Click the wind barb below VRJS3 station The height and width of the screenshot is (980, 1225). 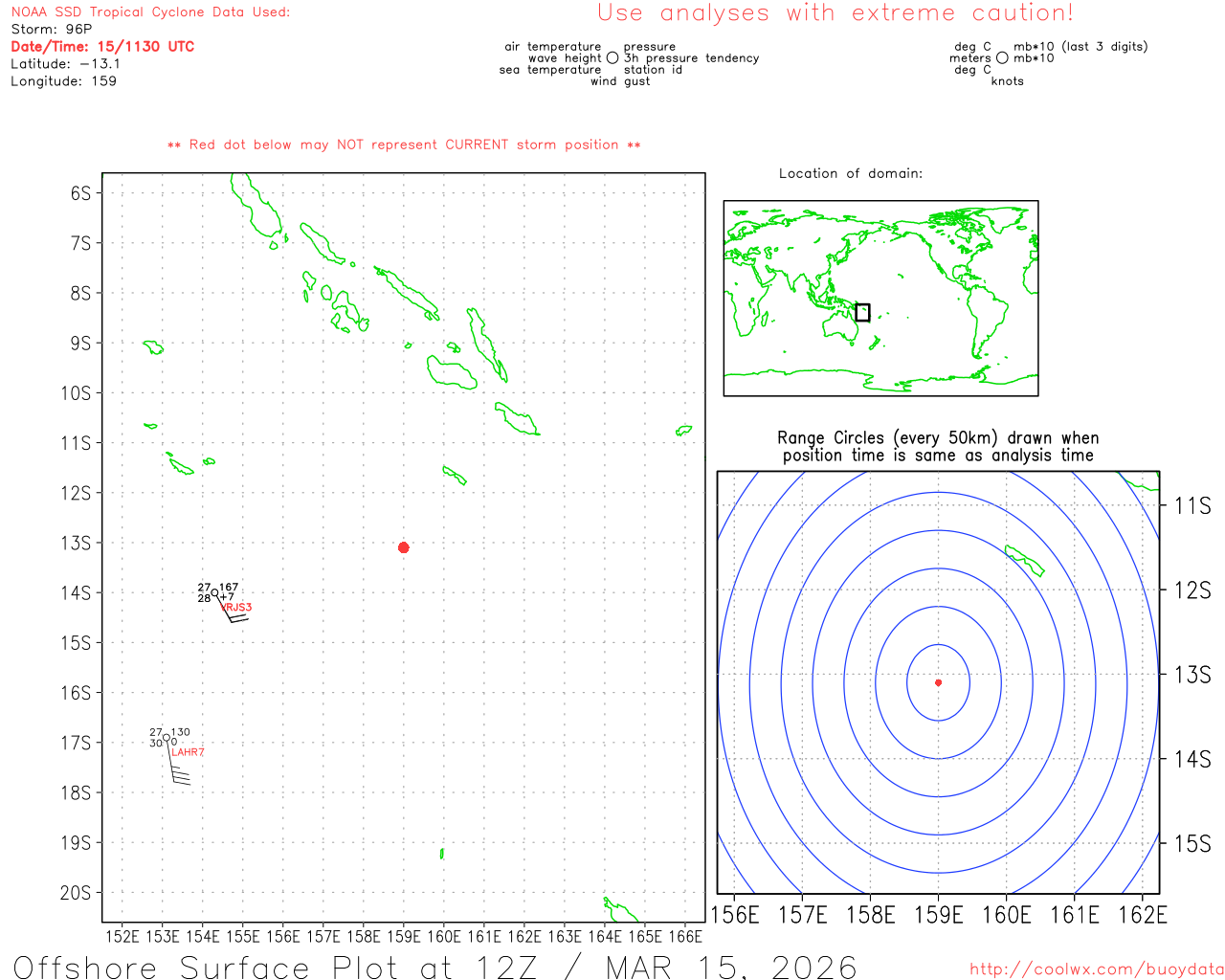(233, 609)
